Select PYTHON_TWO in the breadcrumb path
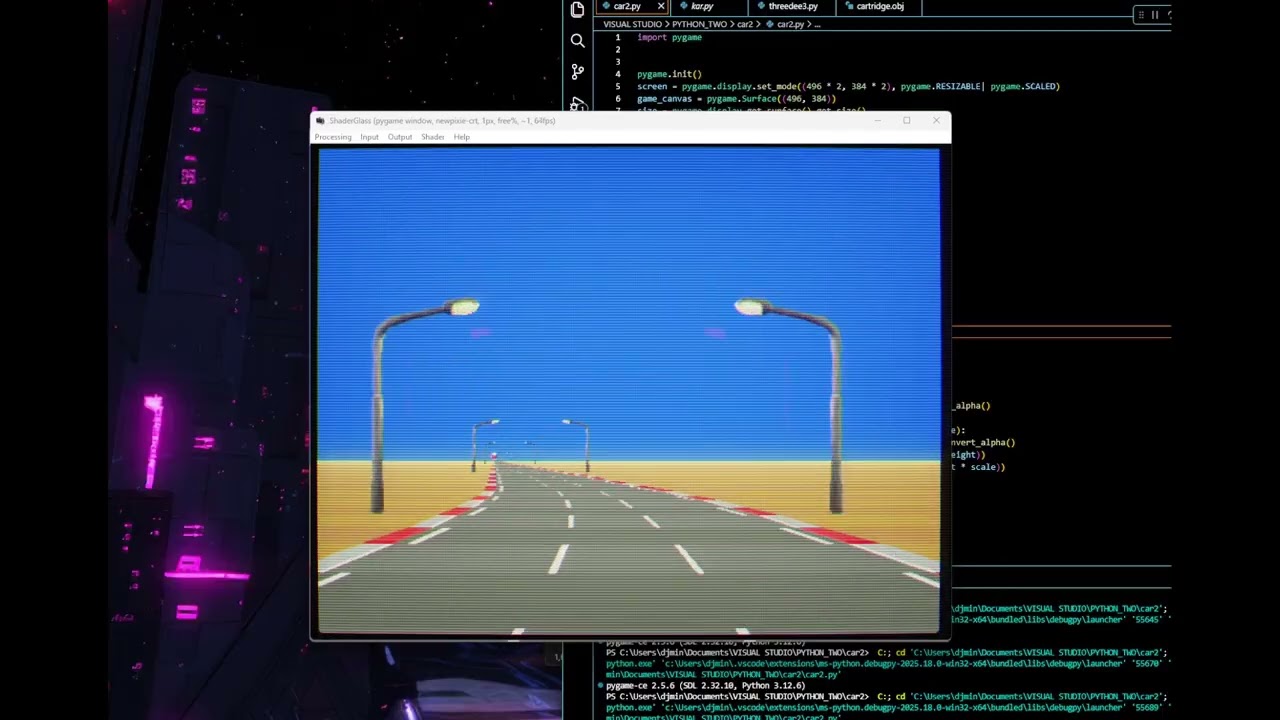The image size is (1280, 720). [699, 24]
